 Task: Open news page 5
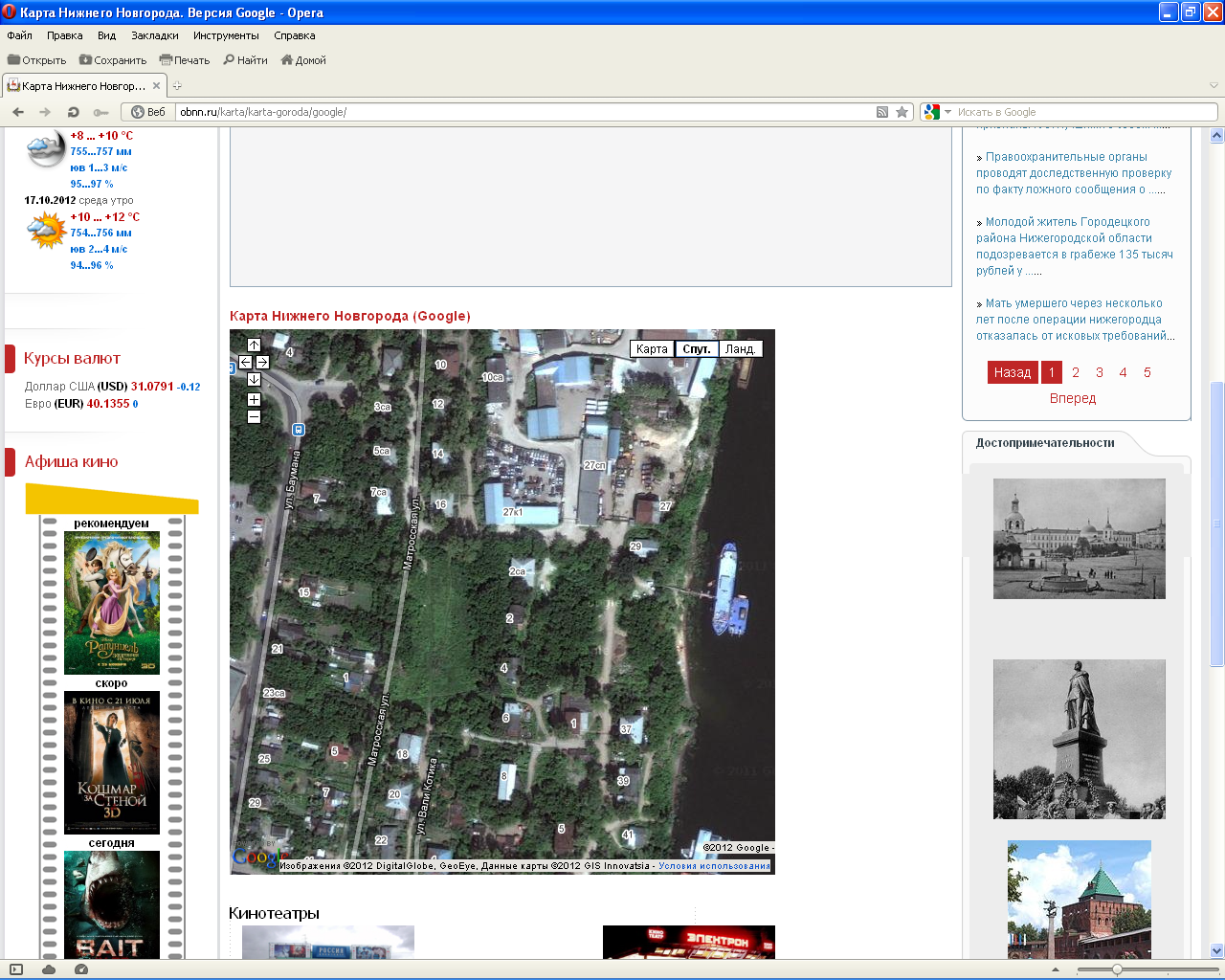point(1147,372)
